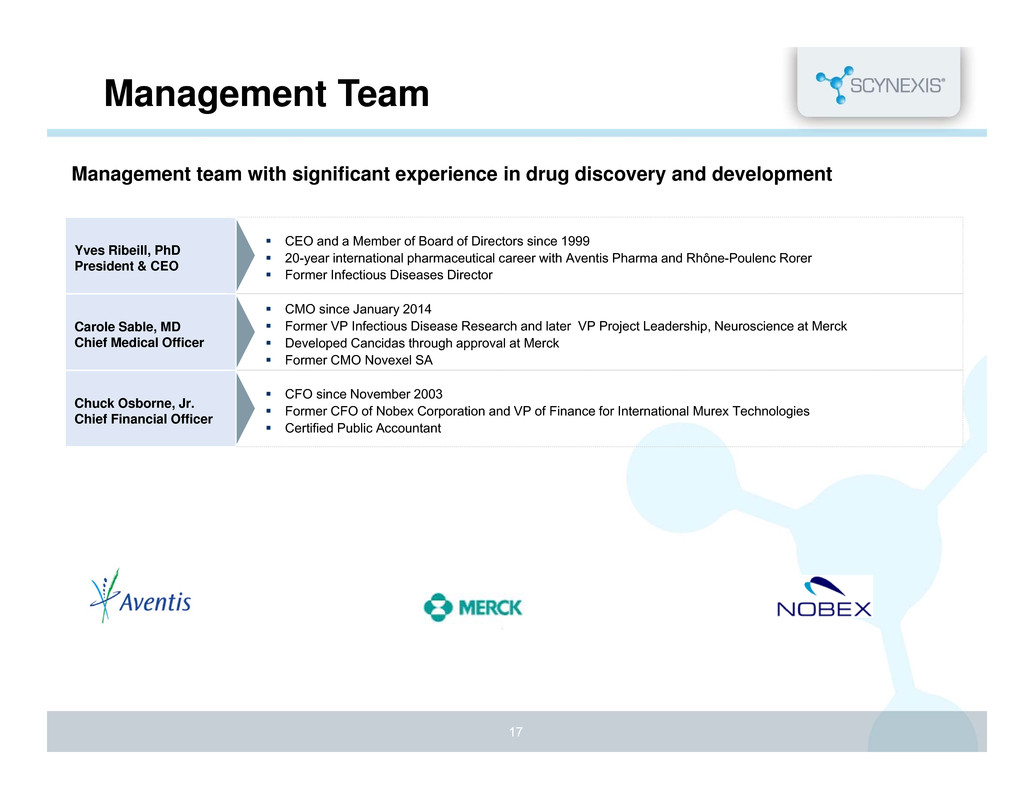Click the Nobex logo
Viewport: 1034px width, 799px height.
click(x=824, y=598)
